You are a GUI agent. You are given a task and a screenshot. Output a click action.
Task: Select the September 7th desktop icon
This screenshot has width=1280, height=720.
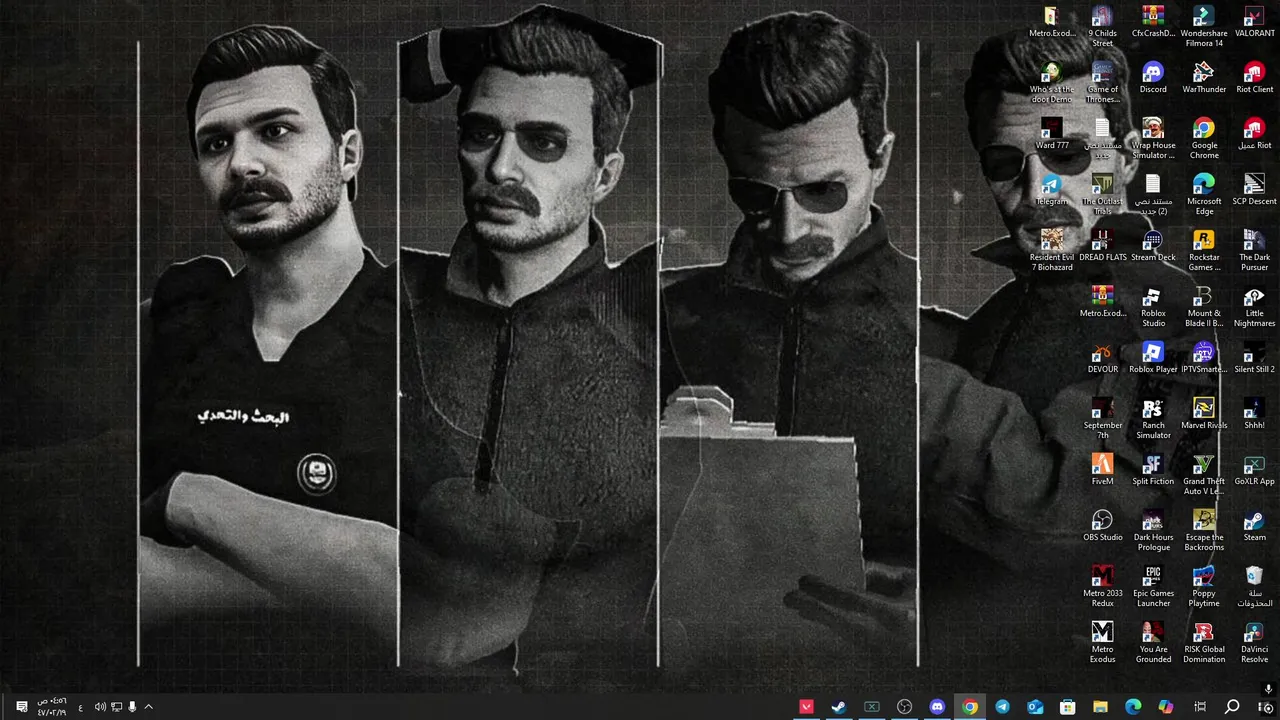tap(1102, 419)
